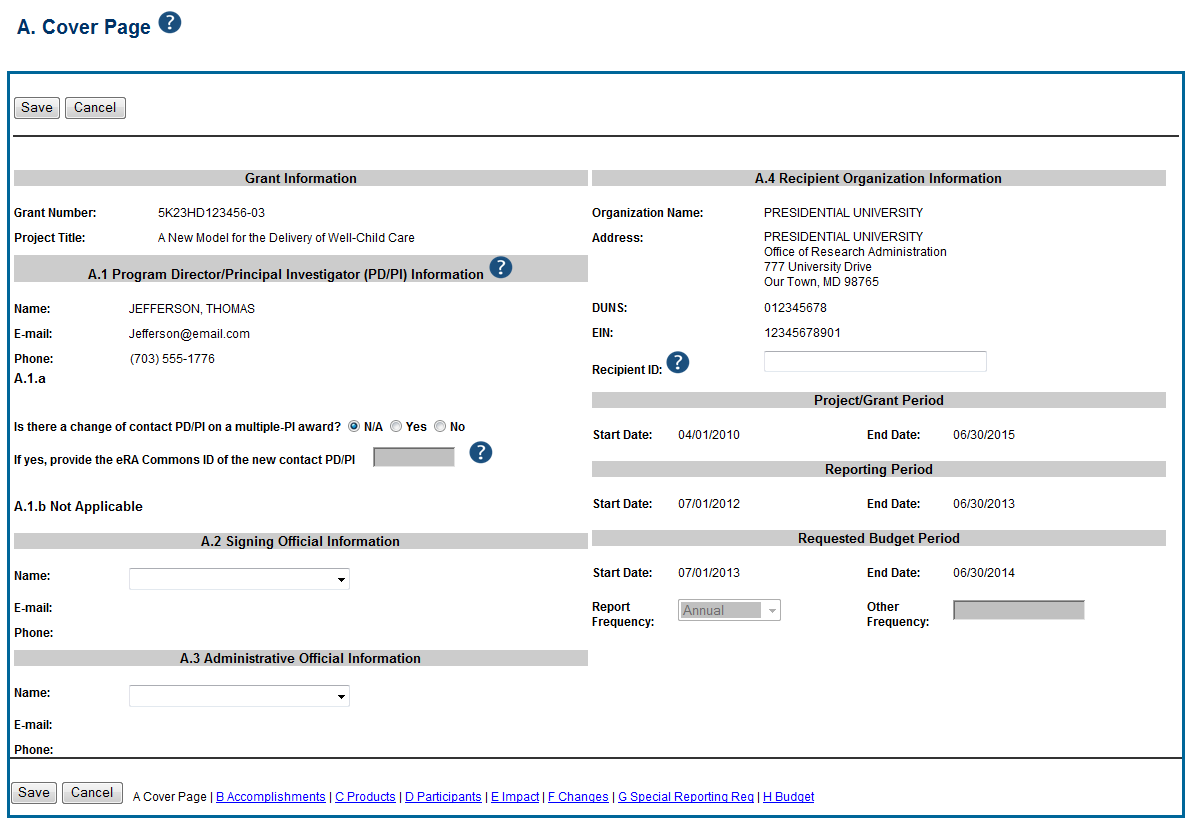The width and height of the screenshot is (1189, 821).
Task: Select No for change of contact PD/PI
Action: point(440,427)
